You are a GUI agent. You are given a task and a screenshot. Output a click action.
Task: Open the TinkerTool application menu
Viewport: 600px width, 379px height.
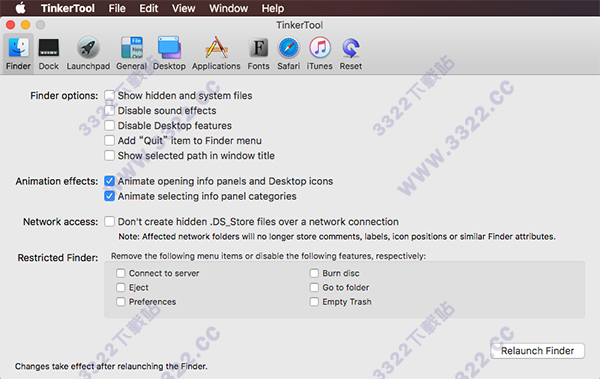pyautogui.click(x=68, y=8)
